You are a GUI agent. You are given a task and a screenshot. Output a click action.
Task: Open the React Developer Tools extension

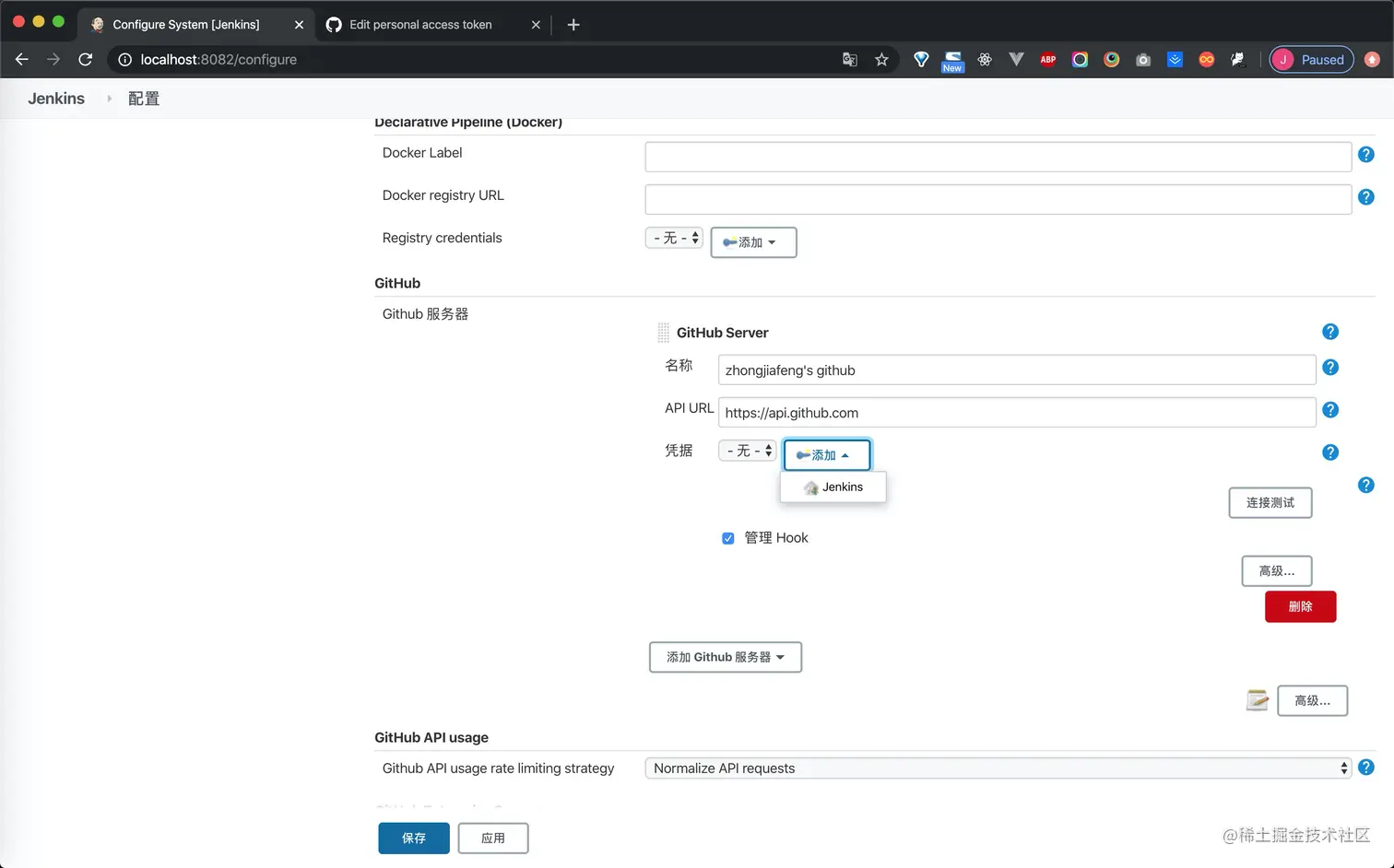[985, 60]
